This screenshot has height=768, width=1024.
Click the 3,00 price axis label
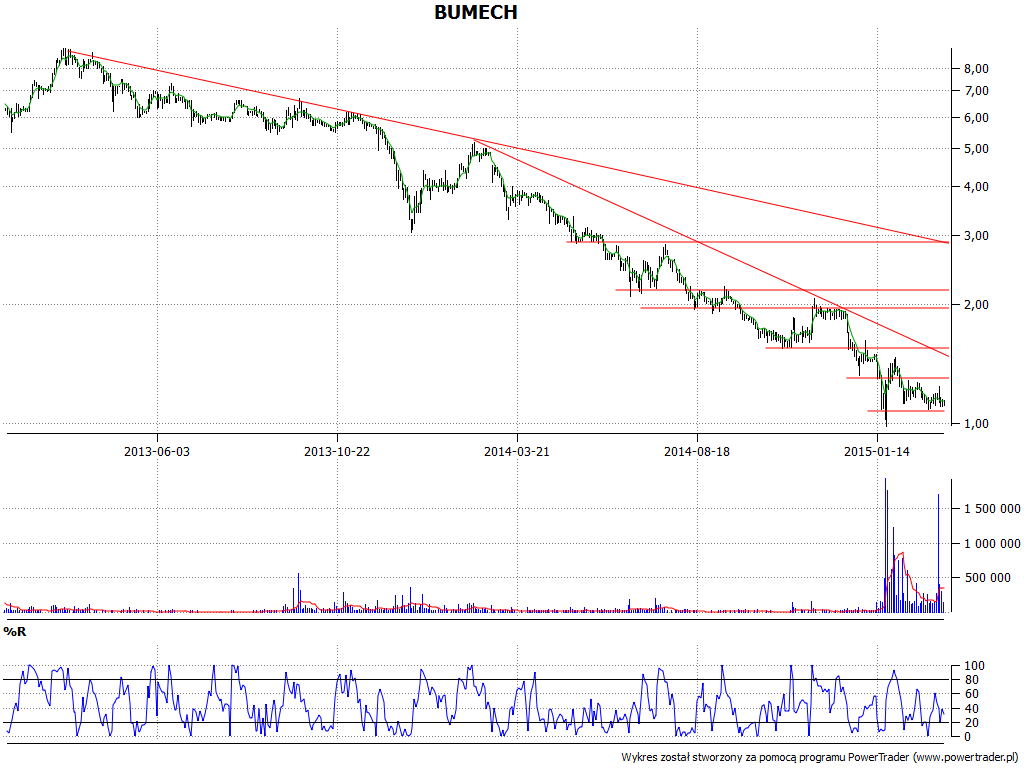pos(976,236)
